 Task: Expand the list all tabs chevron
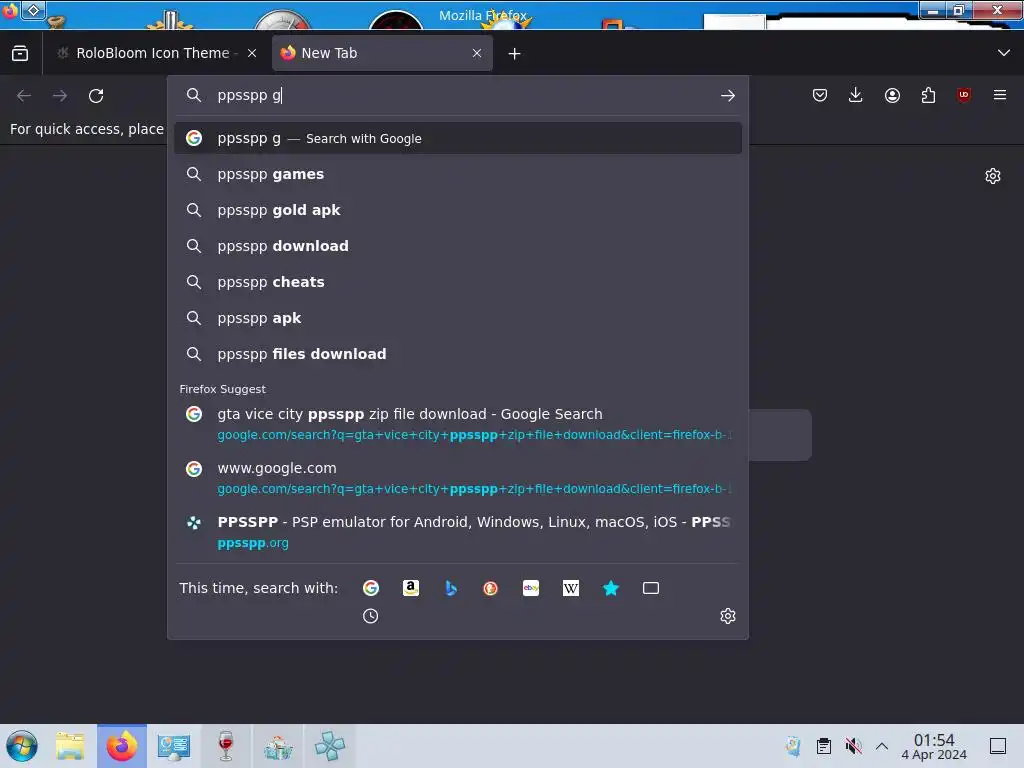[x=1004, y=53]
